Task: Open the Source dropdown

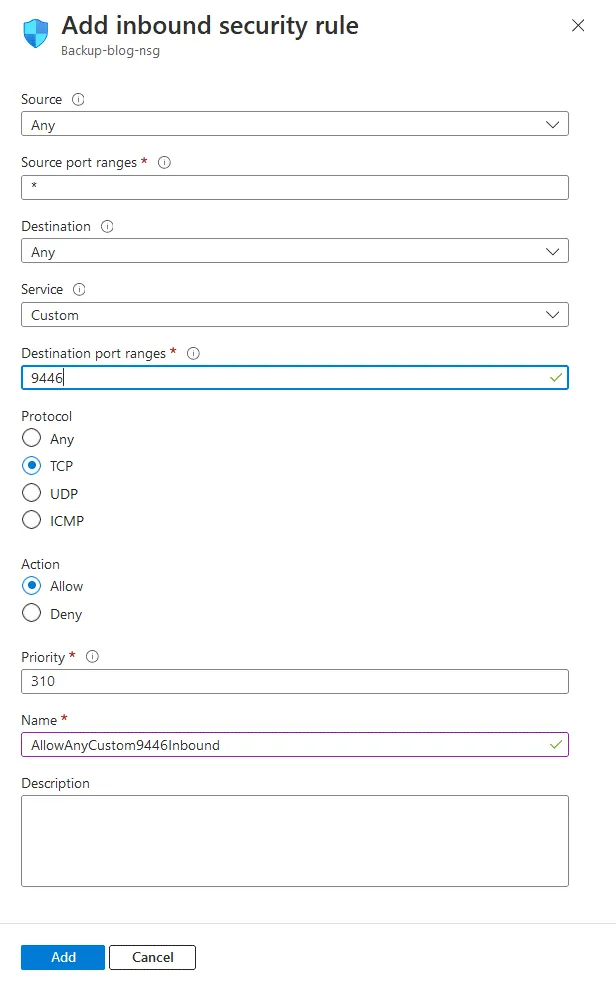Action: 553,123
